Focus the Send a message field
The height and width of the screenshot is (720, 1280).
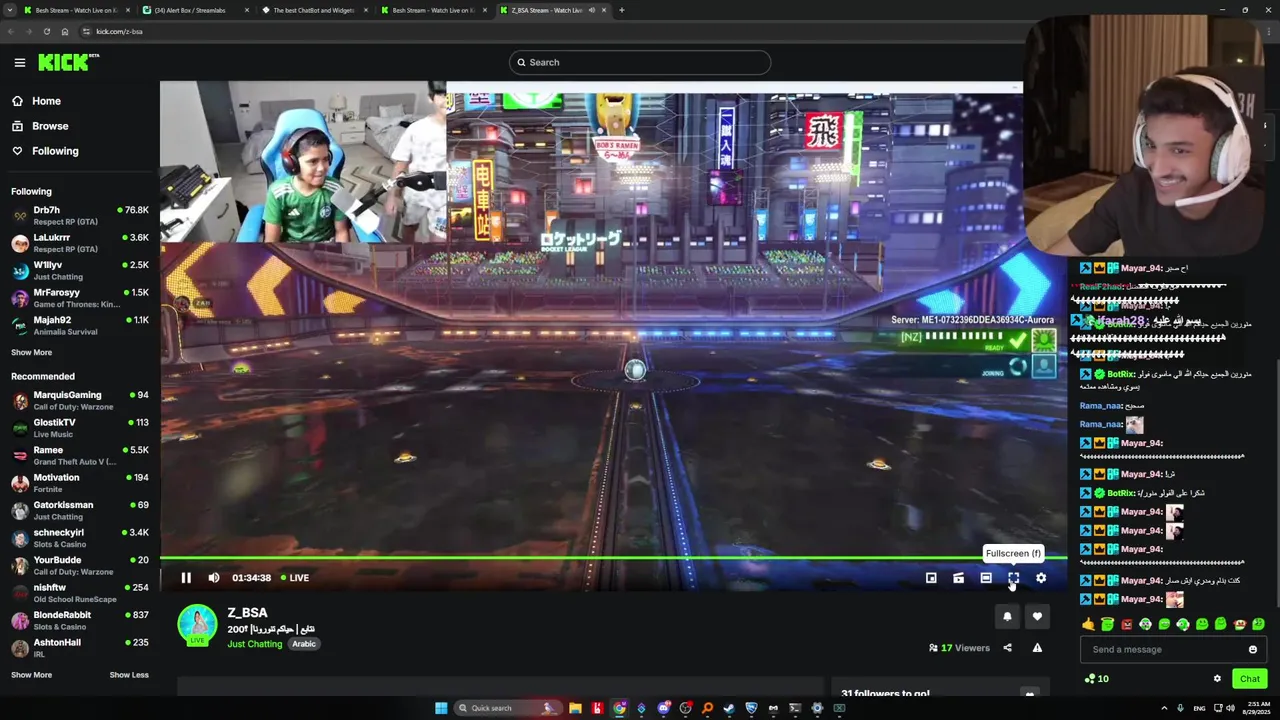[1172, 650]
